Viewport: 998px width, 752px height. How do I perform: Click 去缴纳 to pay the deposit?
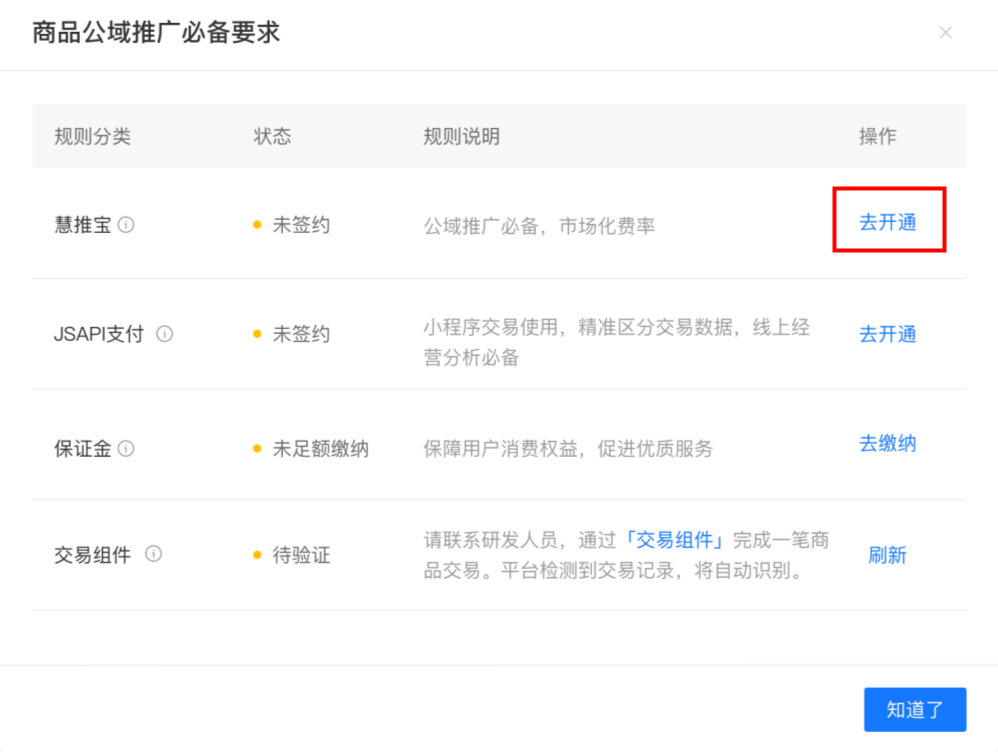click(888, 444)
